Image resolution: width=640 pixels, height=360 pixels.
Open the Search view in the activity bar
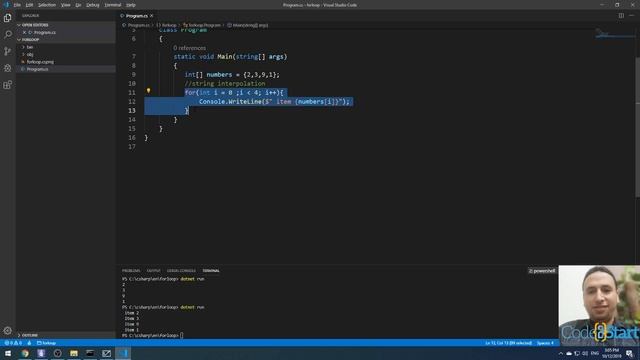point(7,34)
